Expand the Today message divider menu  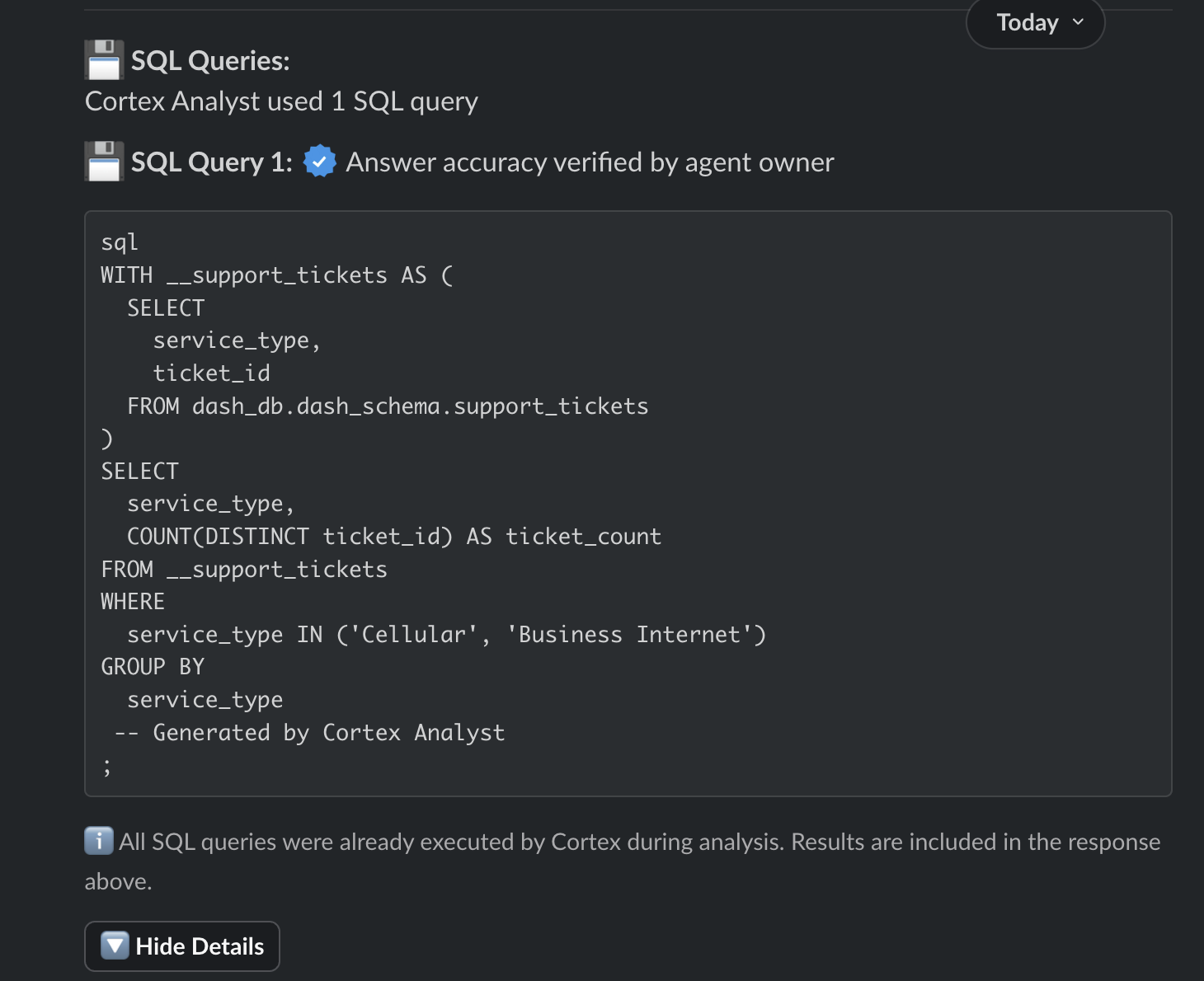[x=1035, y=23]
